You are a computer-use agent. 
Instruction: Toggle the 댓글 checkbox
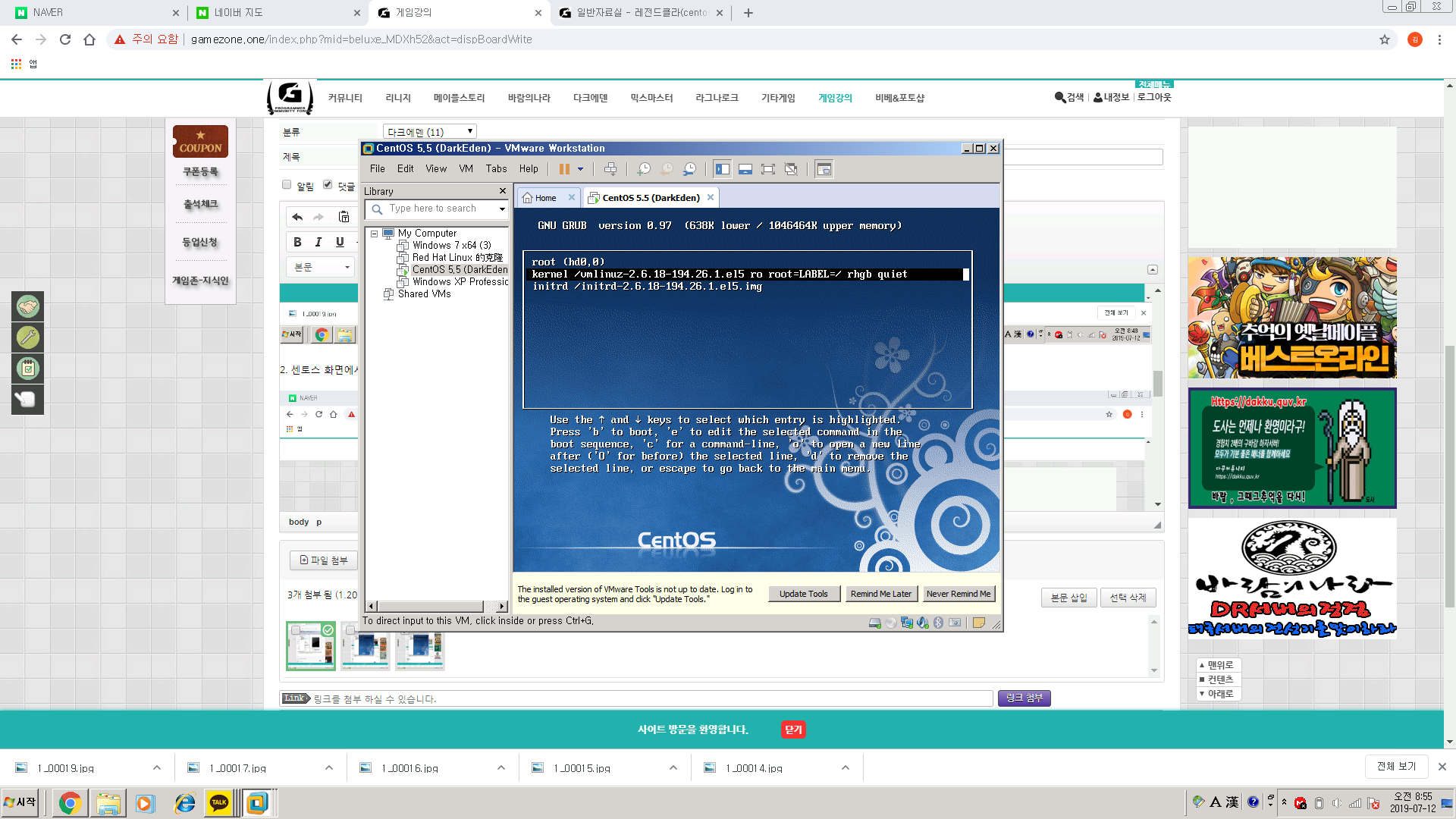click(328, 184)
